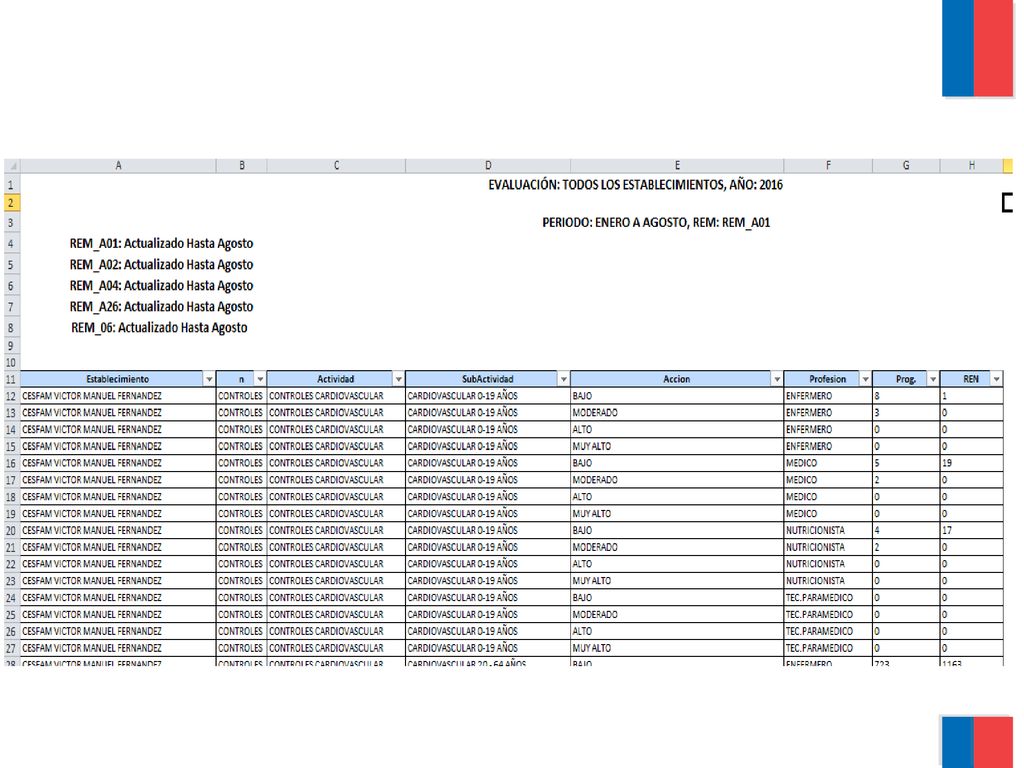
Task: Click the MUY ALTO cell in row 15
Action: point(677,446)
